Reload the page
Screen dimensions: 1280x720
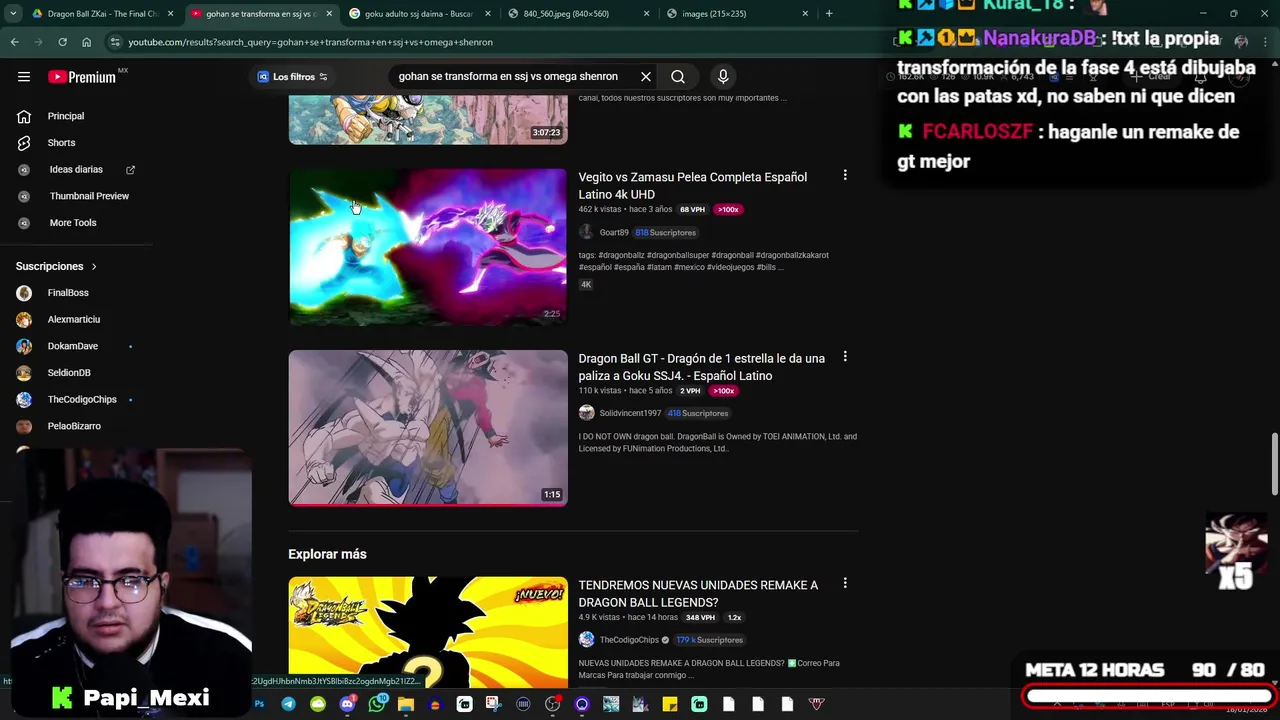coord(62,42)
